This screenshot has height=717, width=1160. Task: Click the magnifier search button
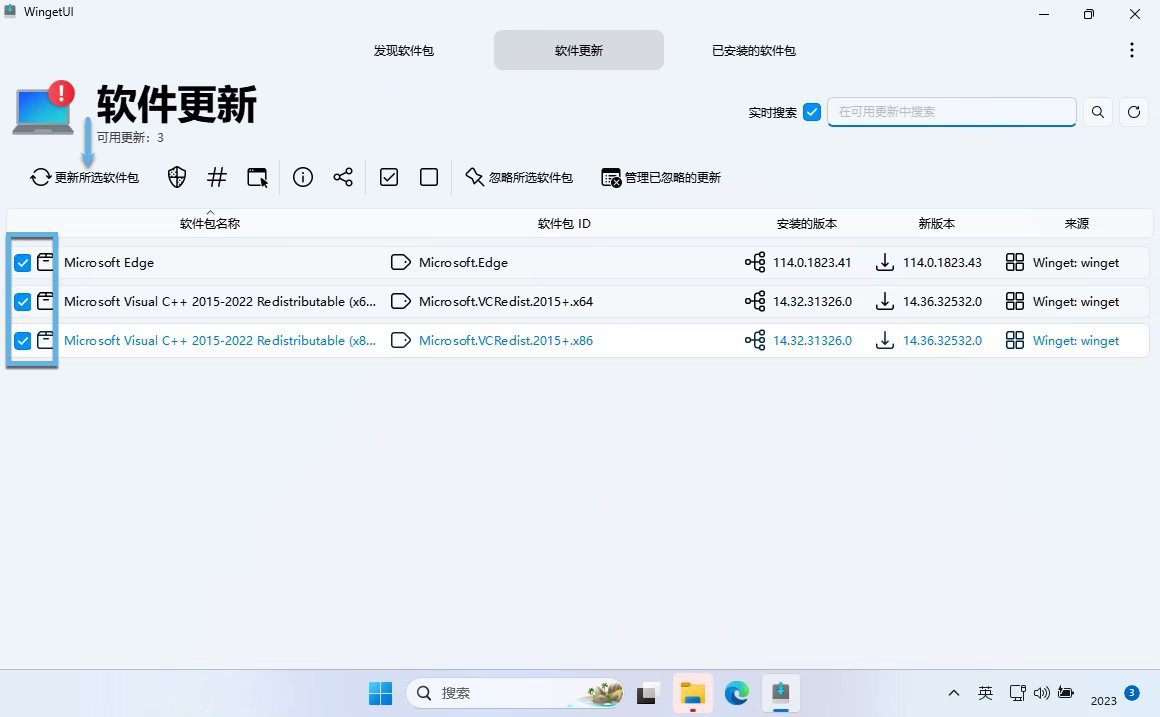point(1098,112)
